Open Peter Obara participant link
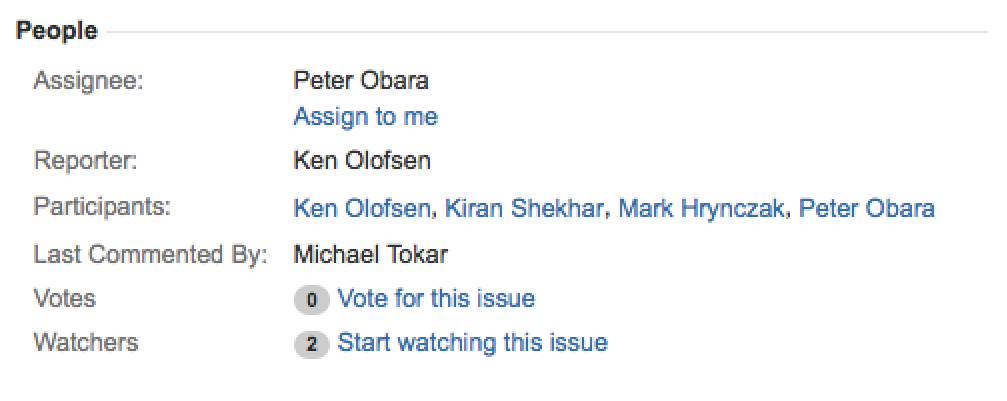This screenshot has height=401, width=1007. pyautogui.click(x=867, y=208)
